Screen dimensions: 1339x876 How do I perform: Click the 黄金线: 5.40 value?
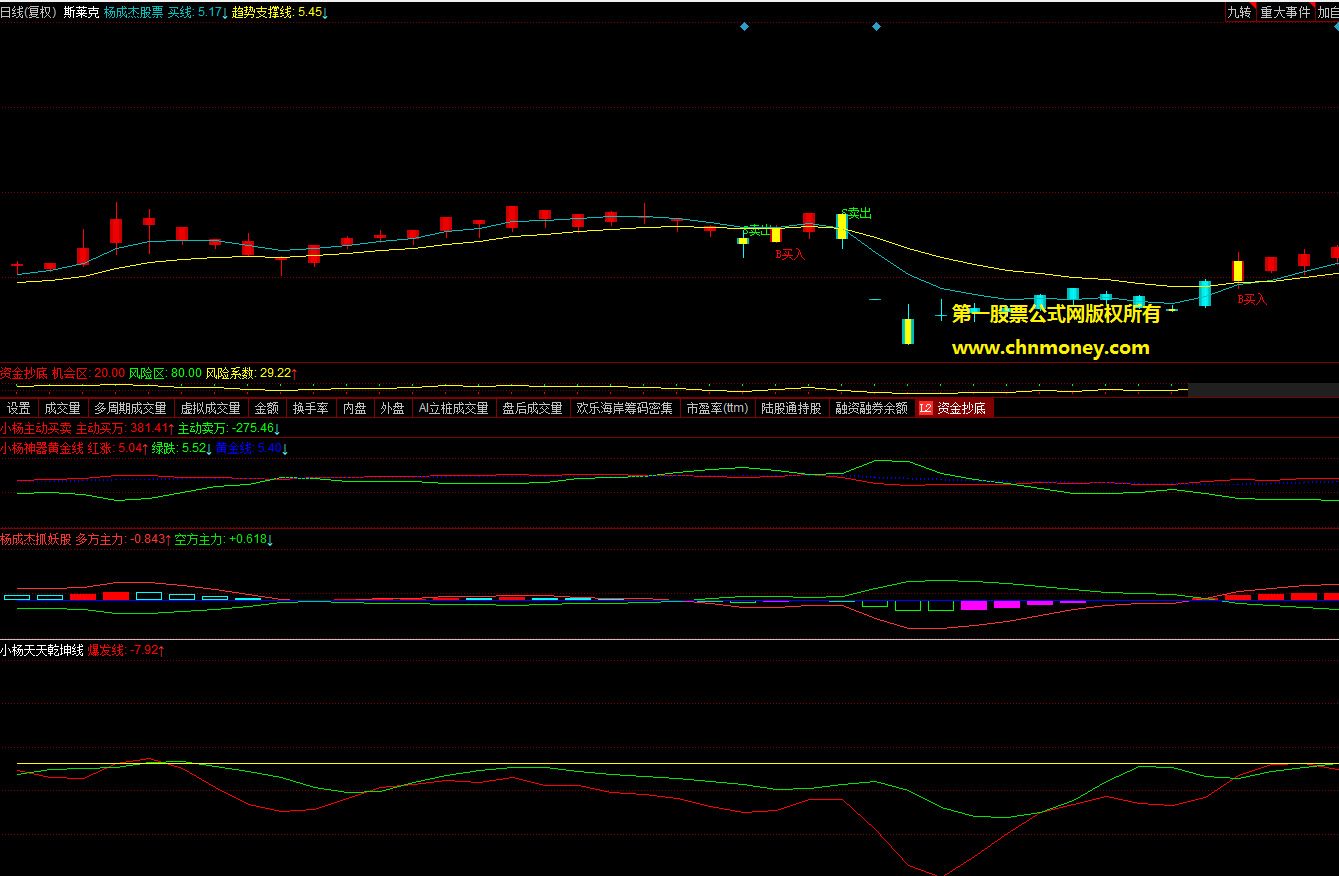[x=252, y=448]
